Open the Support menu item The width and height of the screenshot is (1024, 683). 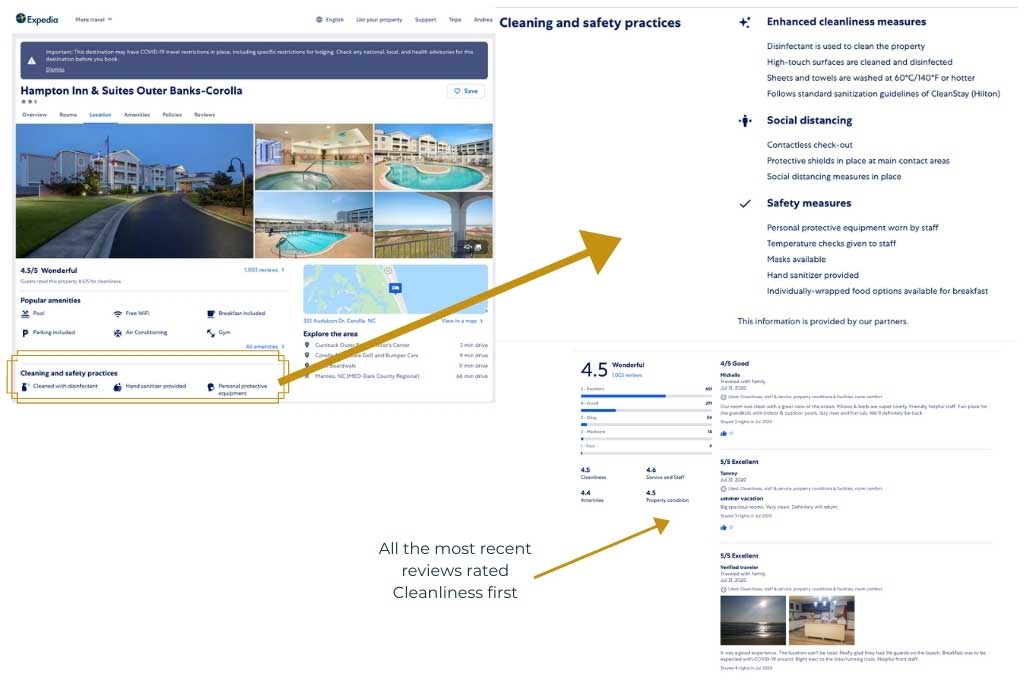point(425,20)
